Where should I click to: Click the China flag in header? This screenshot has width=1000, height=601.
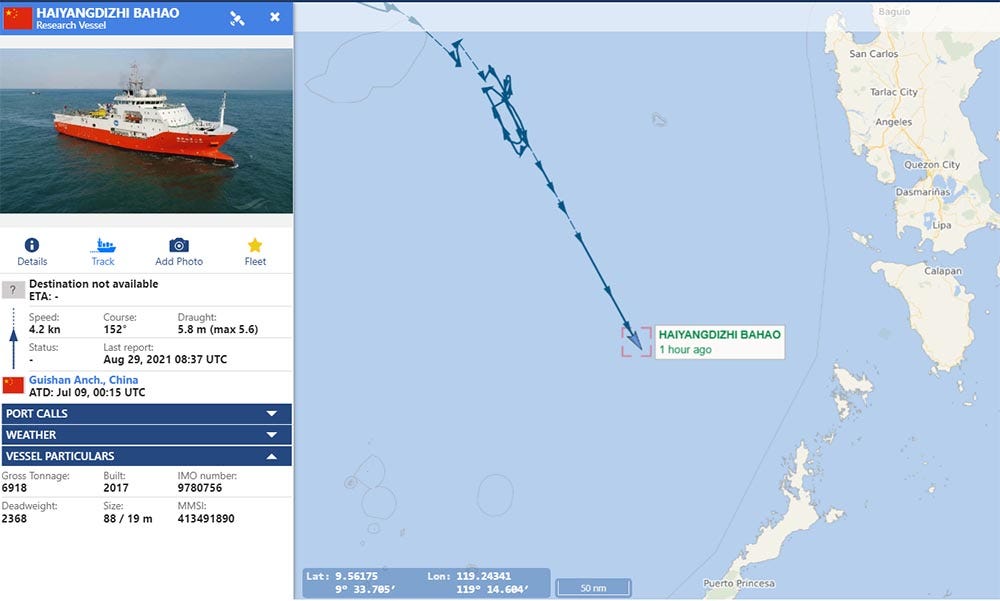[17, 19]
